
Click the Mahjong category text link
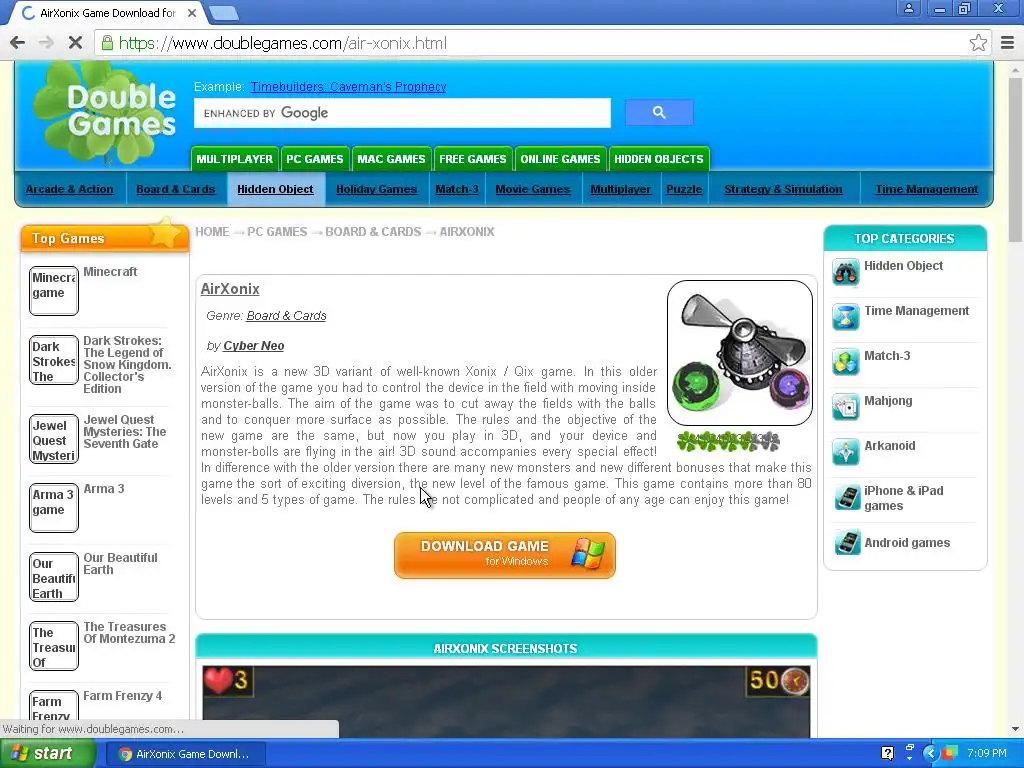pos(888,401)
